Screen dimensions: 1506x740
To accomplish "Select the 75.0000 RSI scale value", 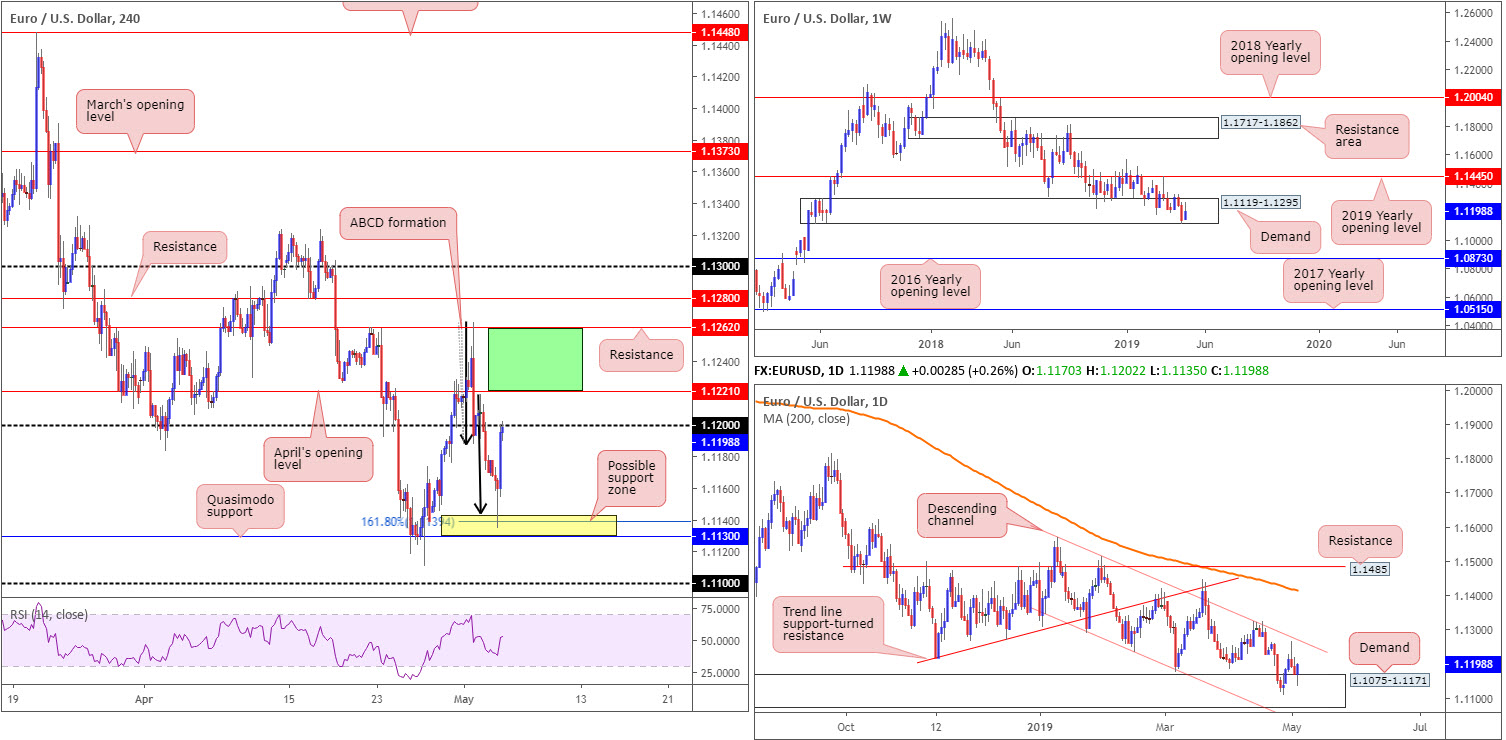I will (x=719, y=607).
